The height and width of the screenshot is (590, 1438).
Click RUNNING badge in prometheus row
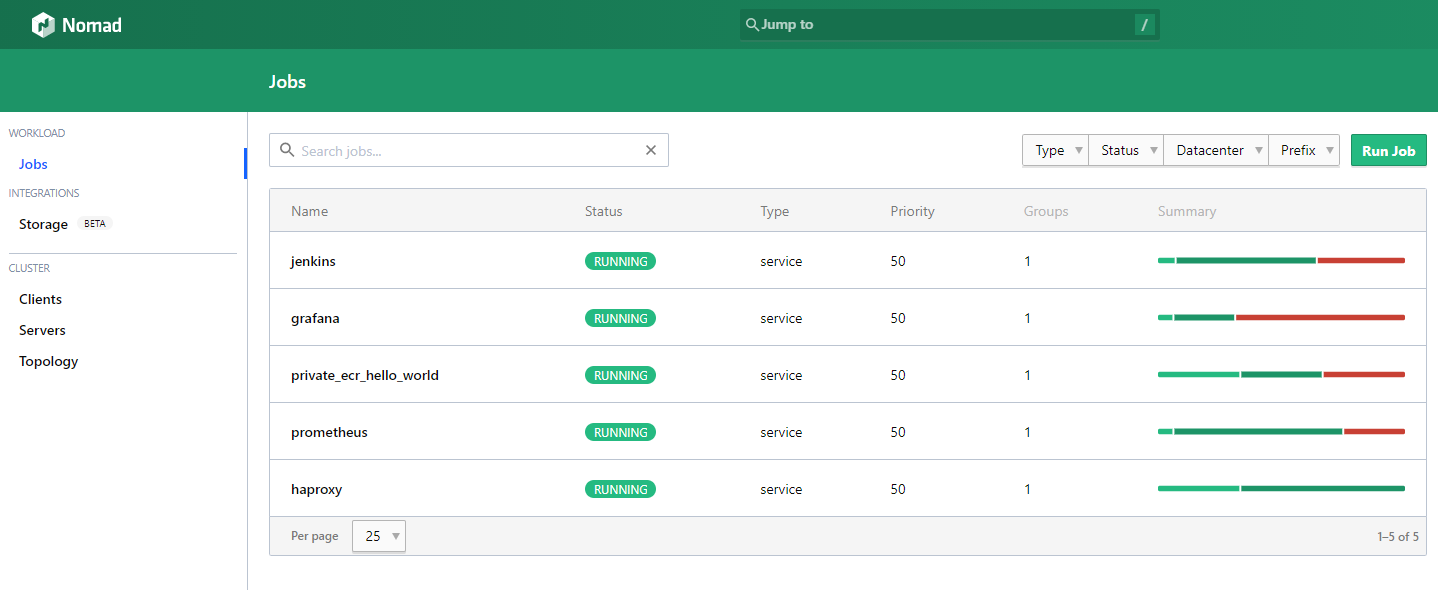(620, 432)
